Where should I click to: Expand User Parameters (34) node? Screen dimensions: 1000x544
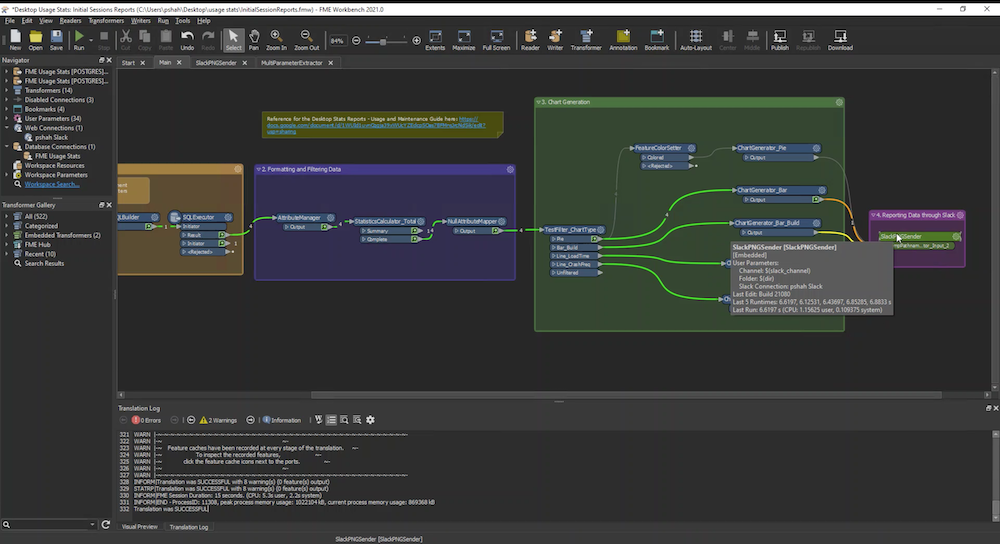7,119
